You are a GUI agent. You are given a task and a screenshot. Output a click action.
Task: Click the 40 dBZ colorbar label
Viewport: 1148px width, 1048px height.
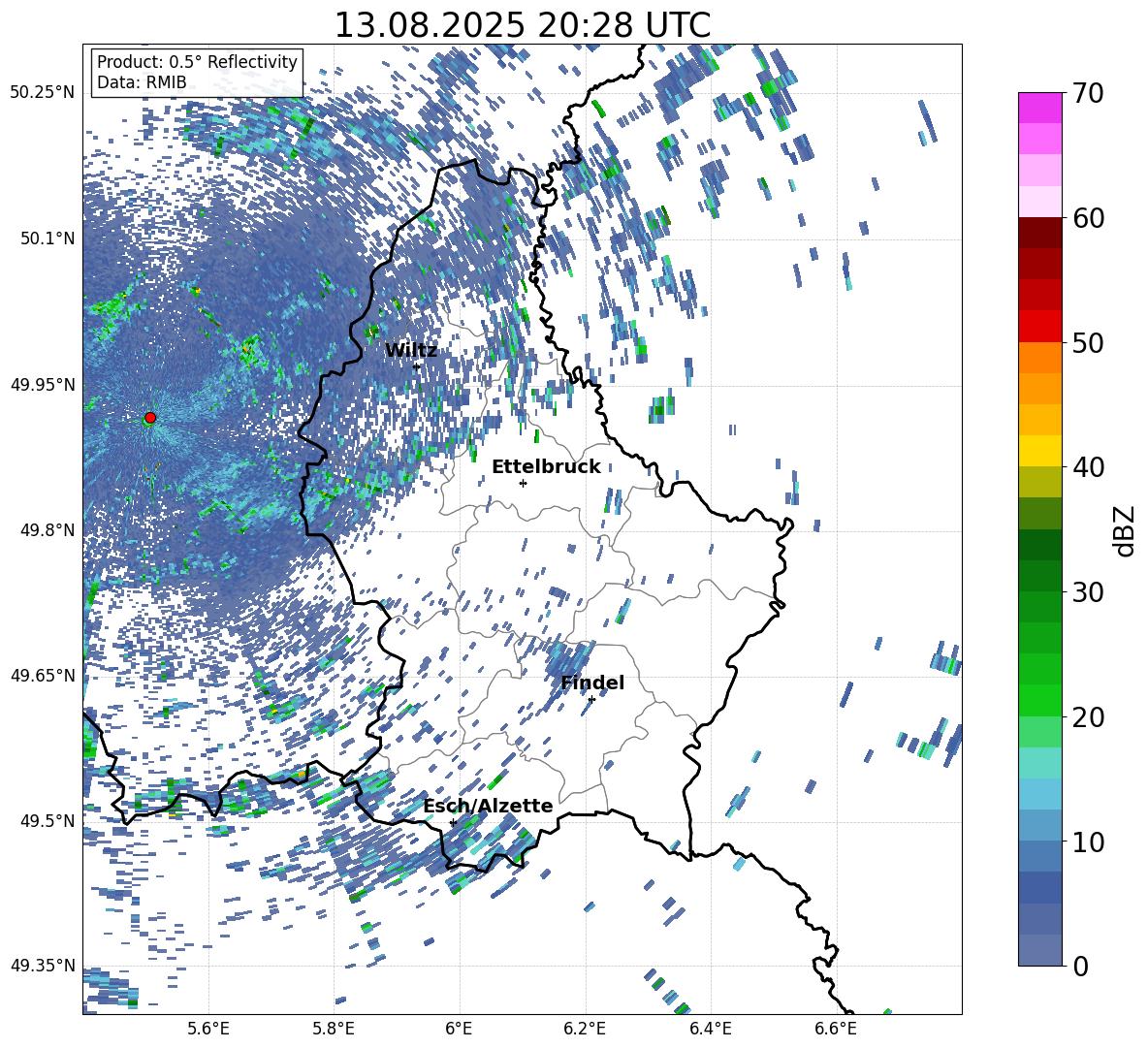coord(1088,467)
